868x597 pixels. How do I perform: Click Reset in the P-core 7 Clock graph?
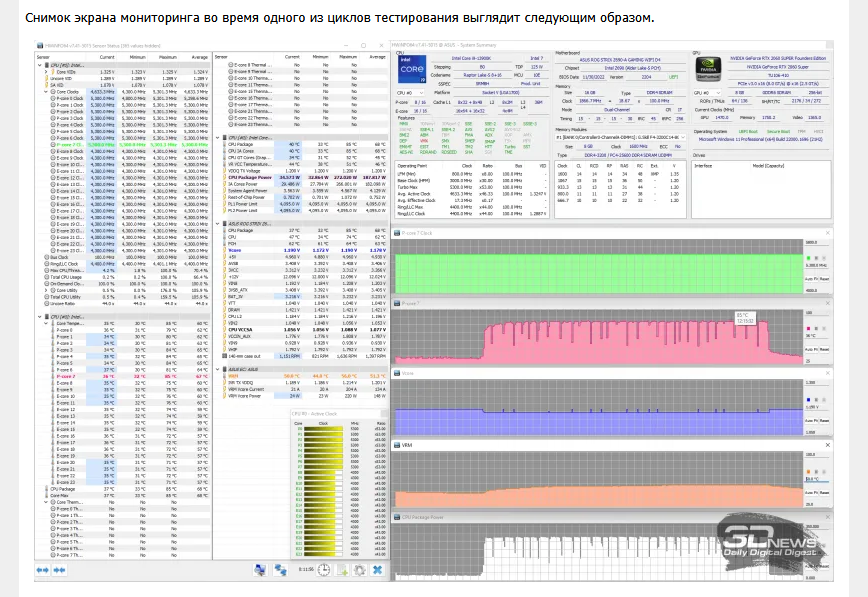coord(824,279)
